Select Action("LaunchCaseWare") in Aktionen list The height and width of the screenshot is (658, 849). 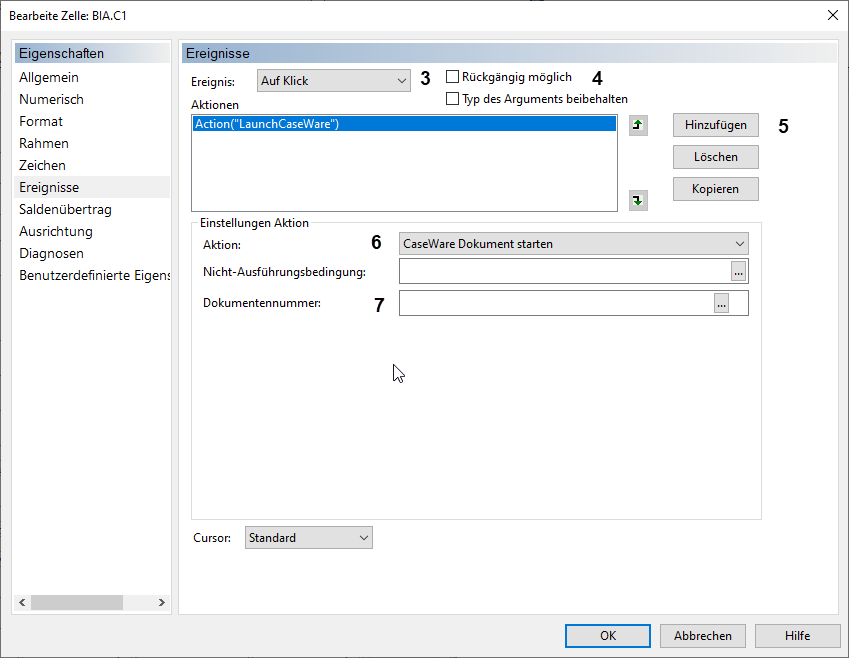pyautogui.click(x=404, y=124)
